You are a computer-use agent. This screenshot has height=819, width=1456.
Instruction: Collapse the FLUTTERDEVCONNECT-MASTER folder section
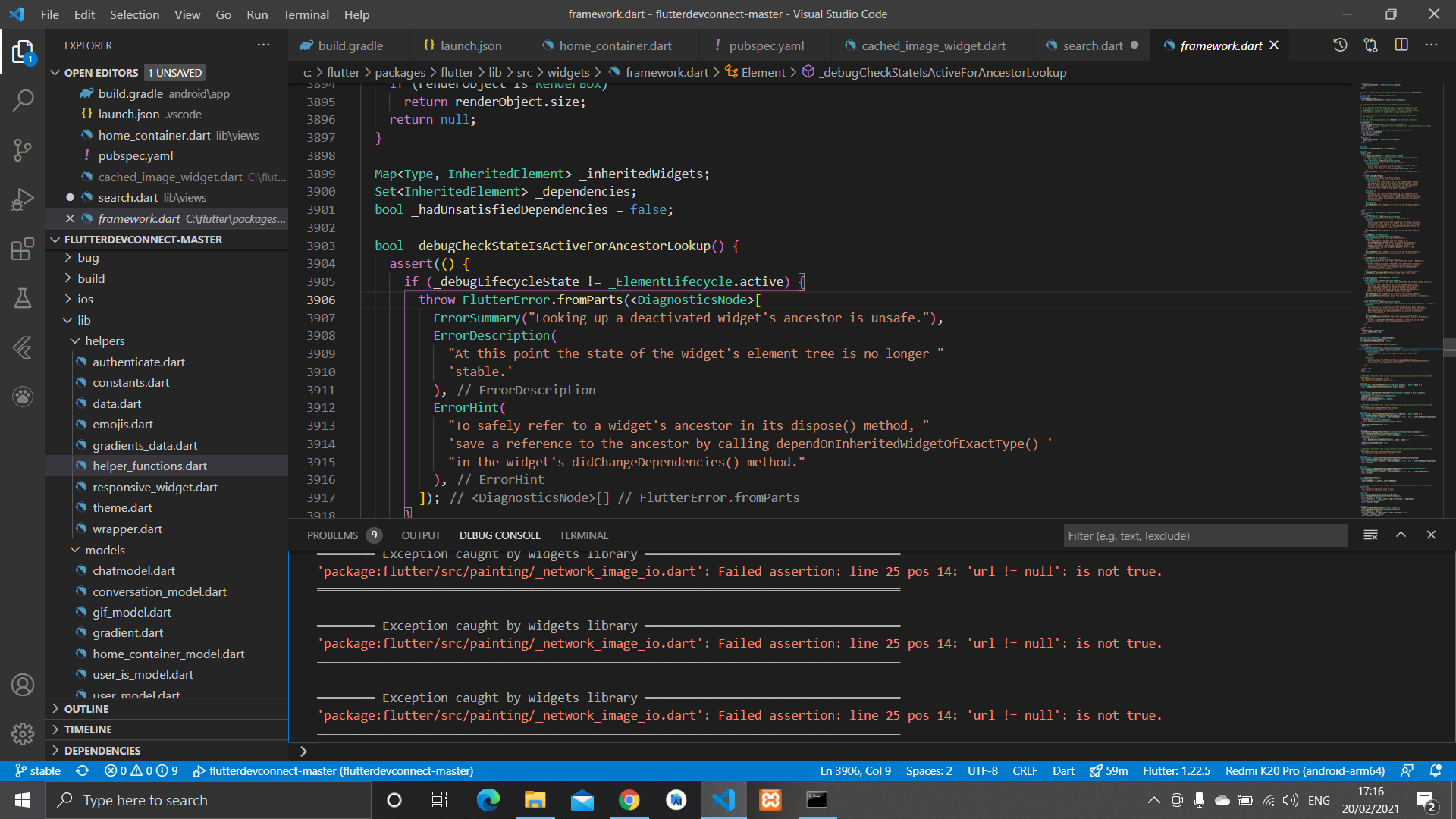click(55, 240)
